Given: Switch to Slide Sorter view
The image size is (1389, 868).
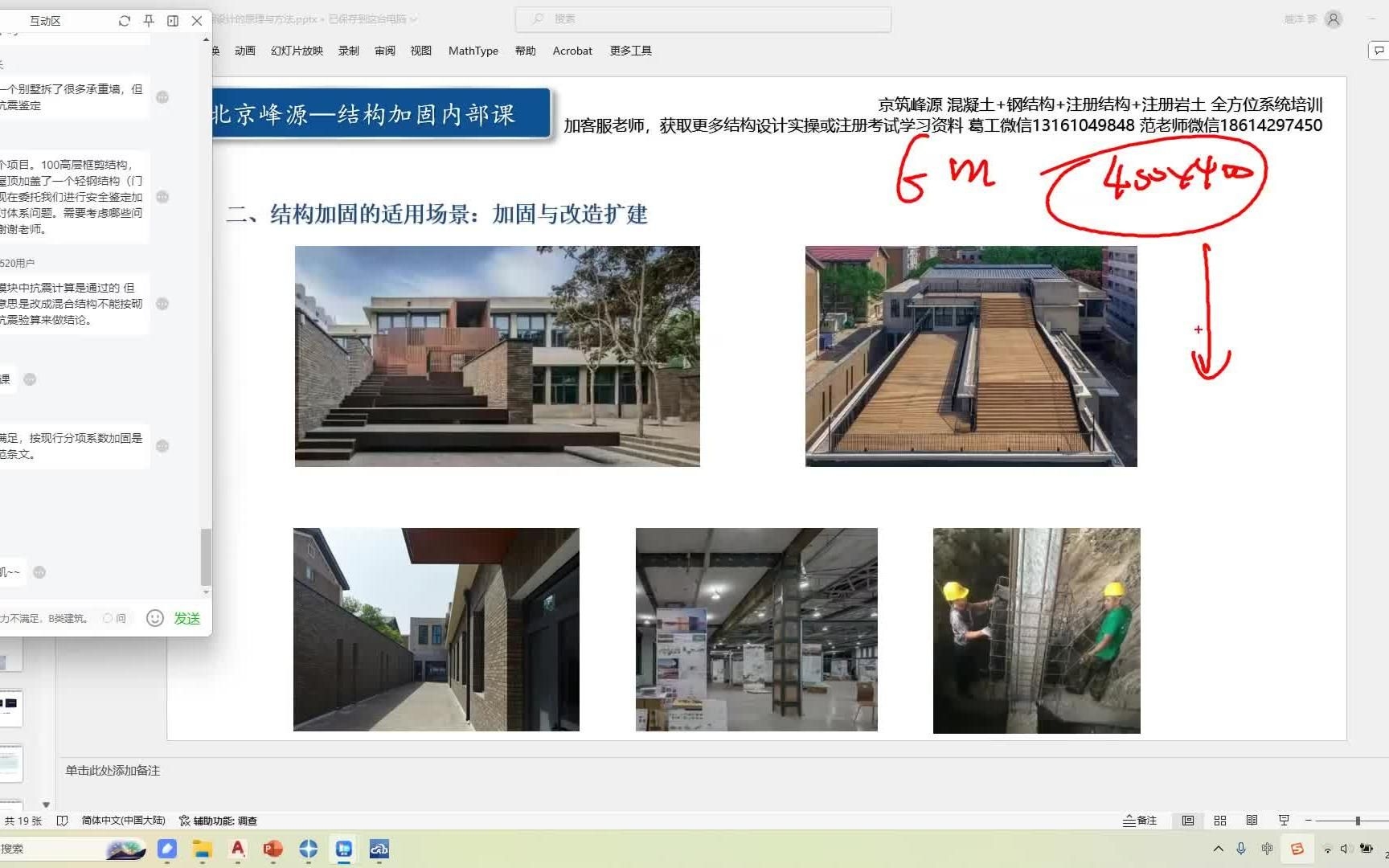Looking at the screenshot, I should tap(1220, 821).
